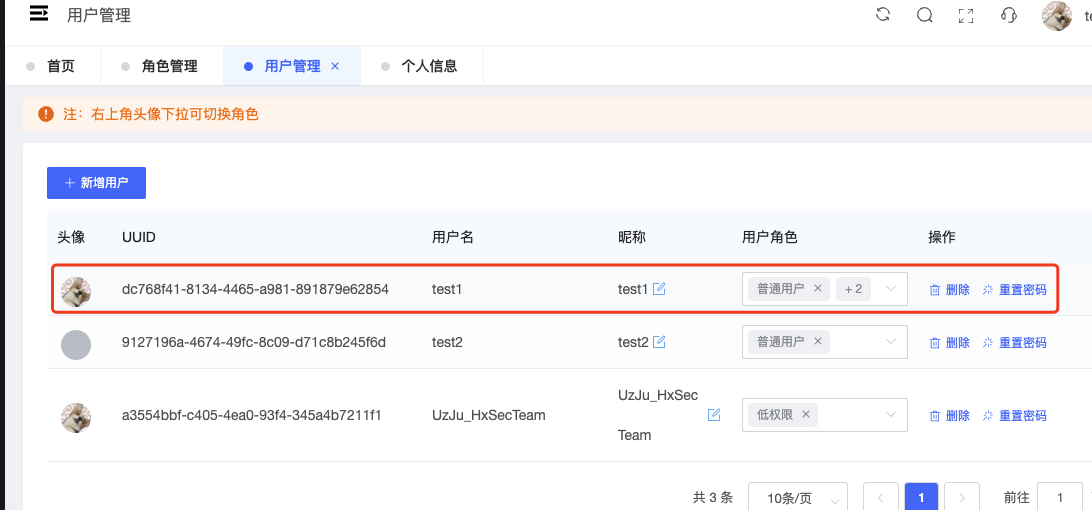
Task: Remove 普通用户 tag from test1 roles
Action: pyautogui.click(x=818, y=289)
